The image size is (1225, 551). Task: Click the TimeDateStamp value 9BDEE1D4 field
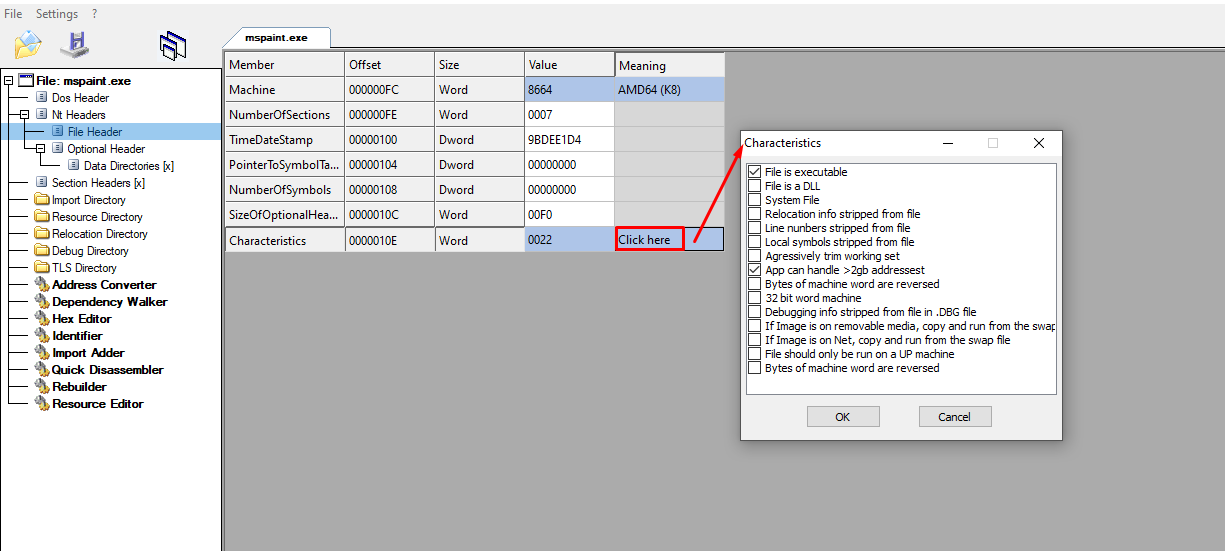(569, 140)
